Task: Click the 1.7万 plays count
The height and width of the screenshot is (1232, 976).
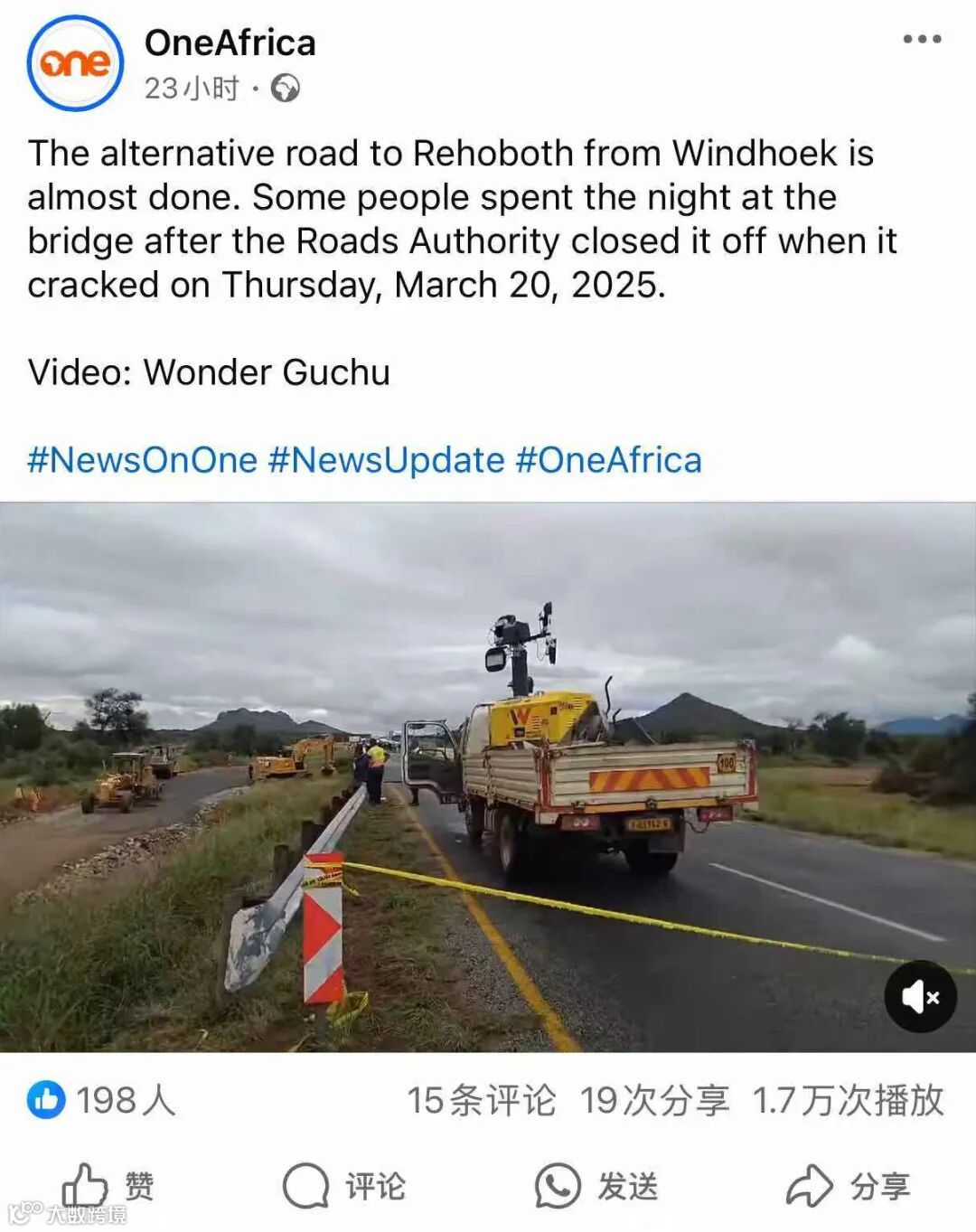Action: (849, 1100)
